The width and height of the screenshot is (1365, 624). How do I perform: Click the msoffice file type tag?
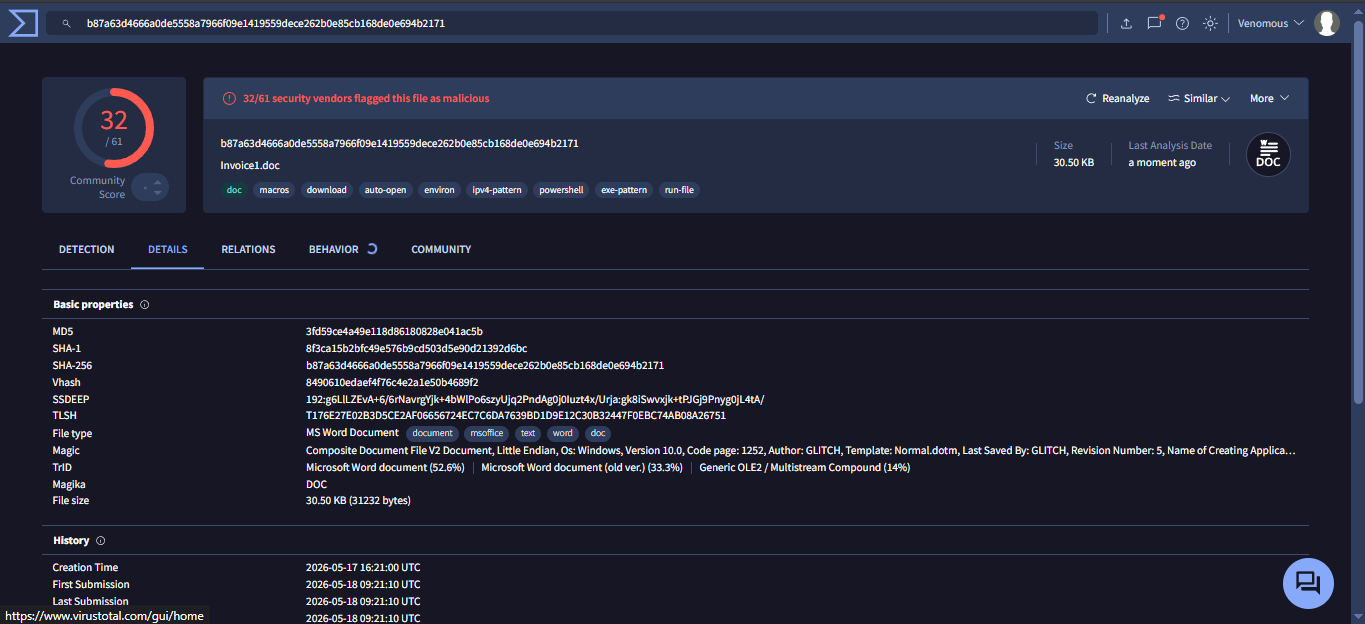point(486,433)
